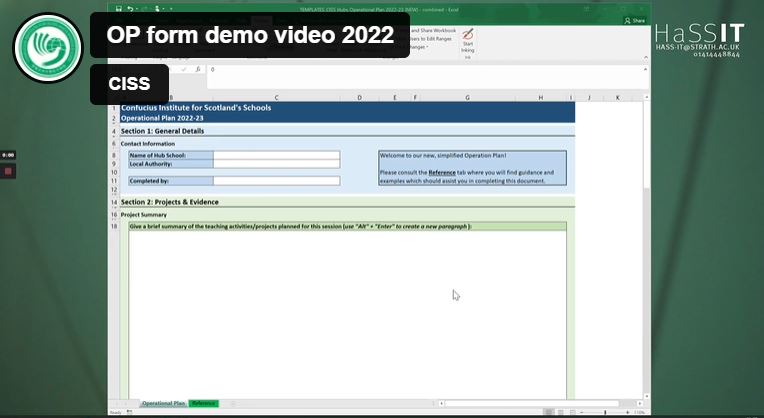Screen dimensions: 764x418
Task: Click the Insert Function fx icon
Action: [198, 70]
